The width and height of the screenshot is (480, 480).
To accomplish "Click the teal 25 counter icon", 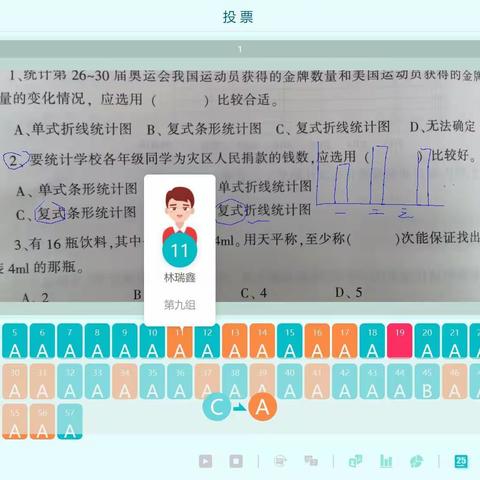I will (x=461, y=461).
